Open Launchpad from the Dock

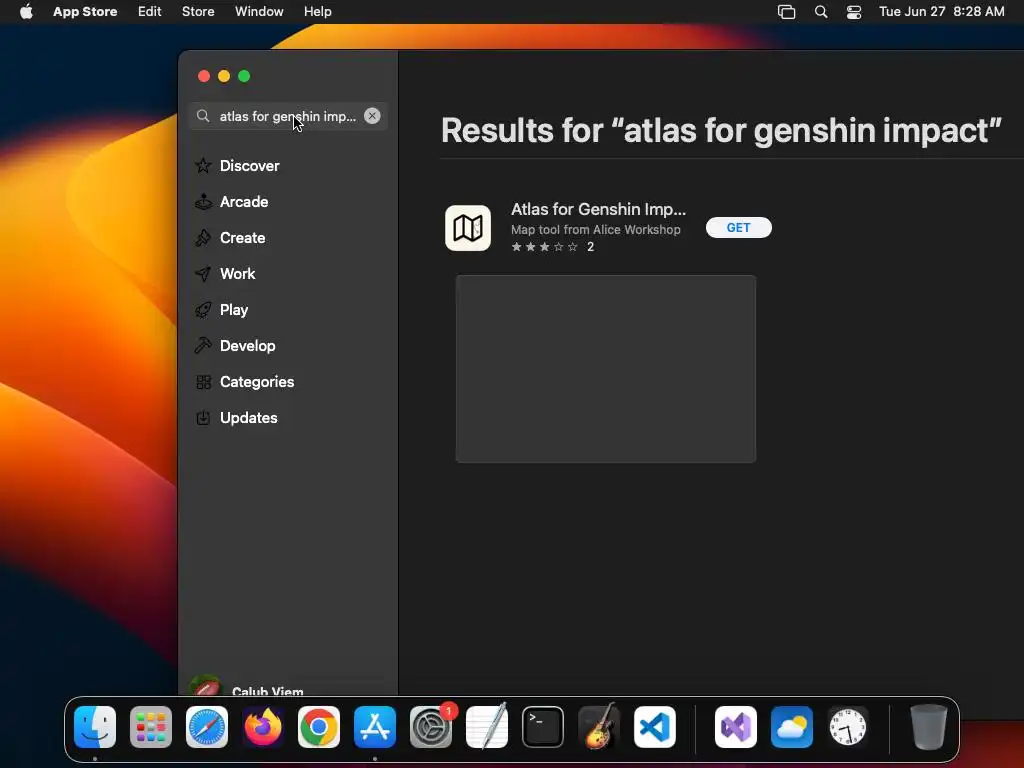[x=151, y=727]
